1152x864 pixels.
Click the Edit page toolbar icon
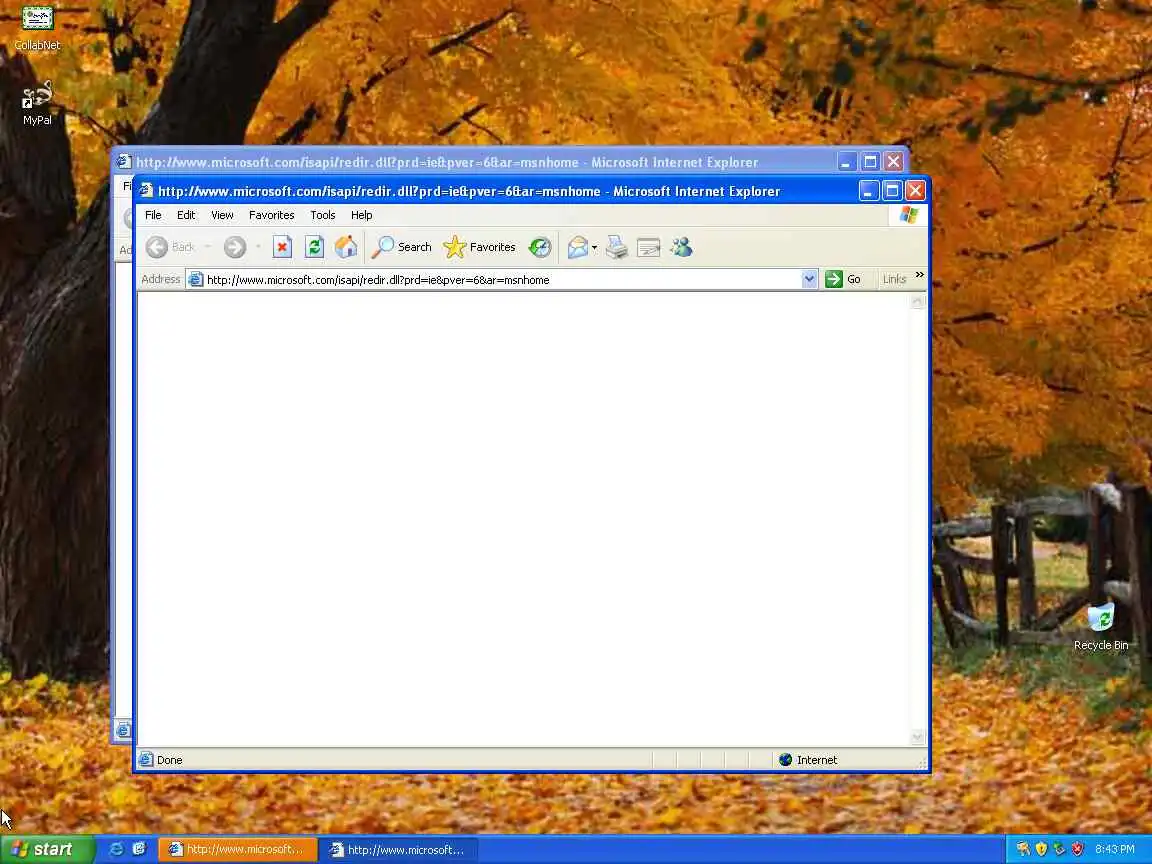pos(649,248)
